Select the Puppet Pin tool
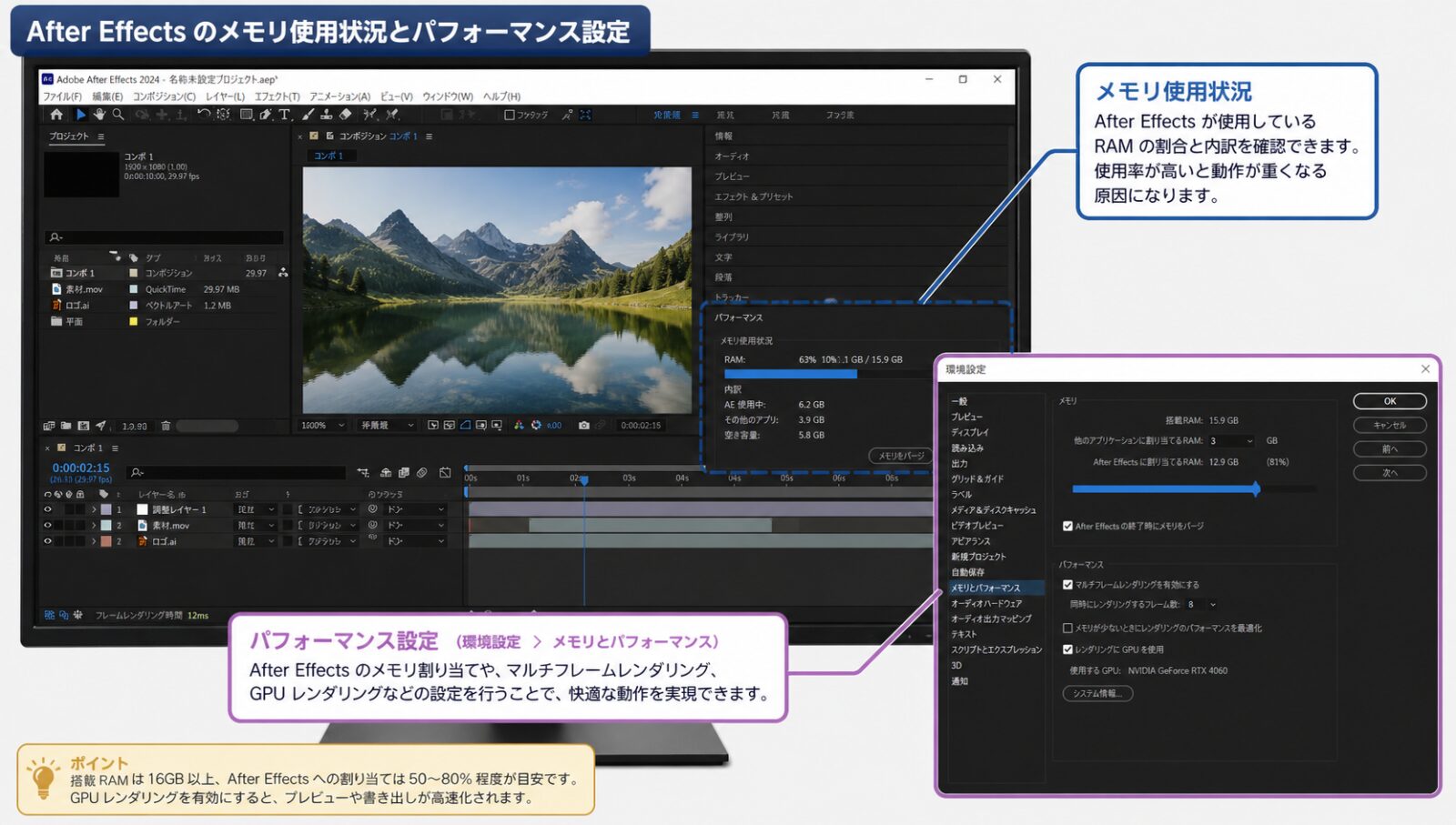The height and width of the screenshot is (825, 1456). point(392,115)
